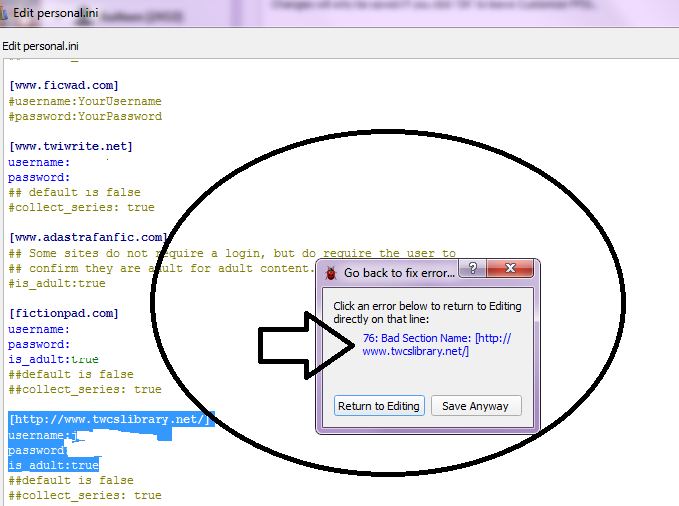Click username line under twiwrite section
This screenshot has width=679, height=506.
click(x=39, y=162)
